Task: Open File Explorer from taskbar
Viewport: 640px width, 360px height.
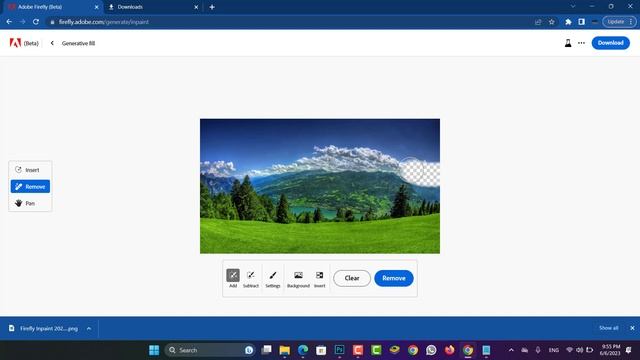Action: tap(284, 350)
